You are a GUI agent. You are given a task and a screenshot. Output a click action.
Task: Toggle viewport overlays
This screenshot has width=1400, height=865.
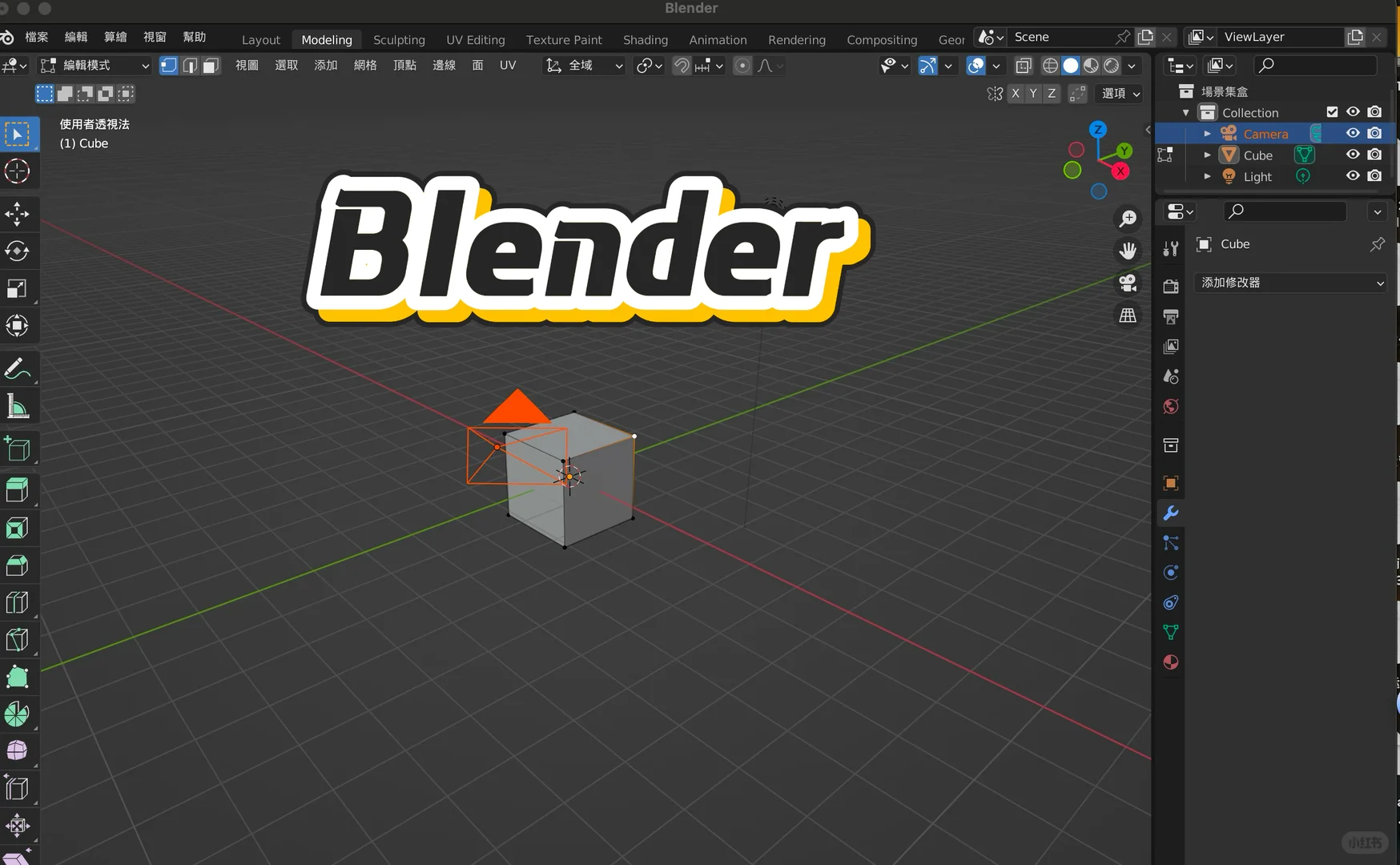976,66
